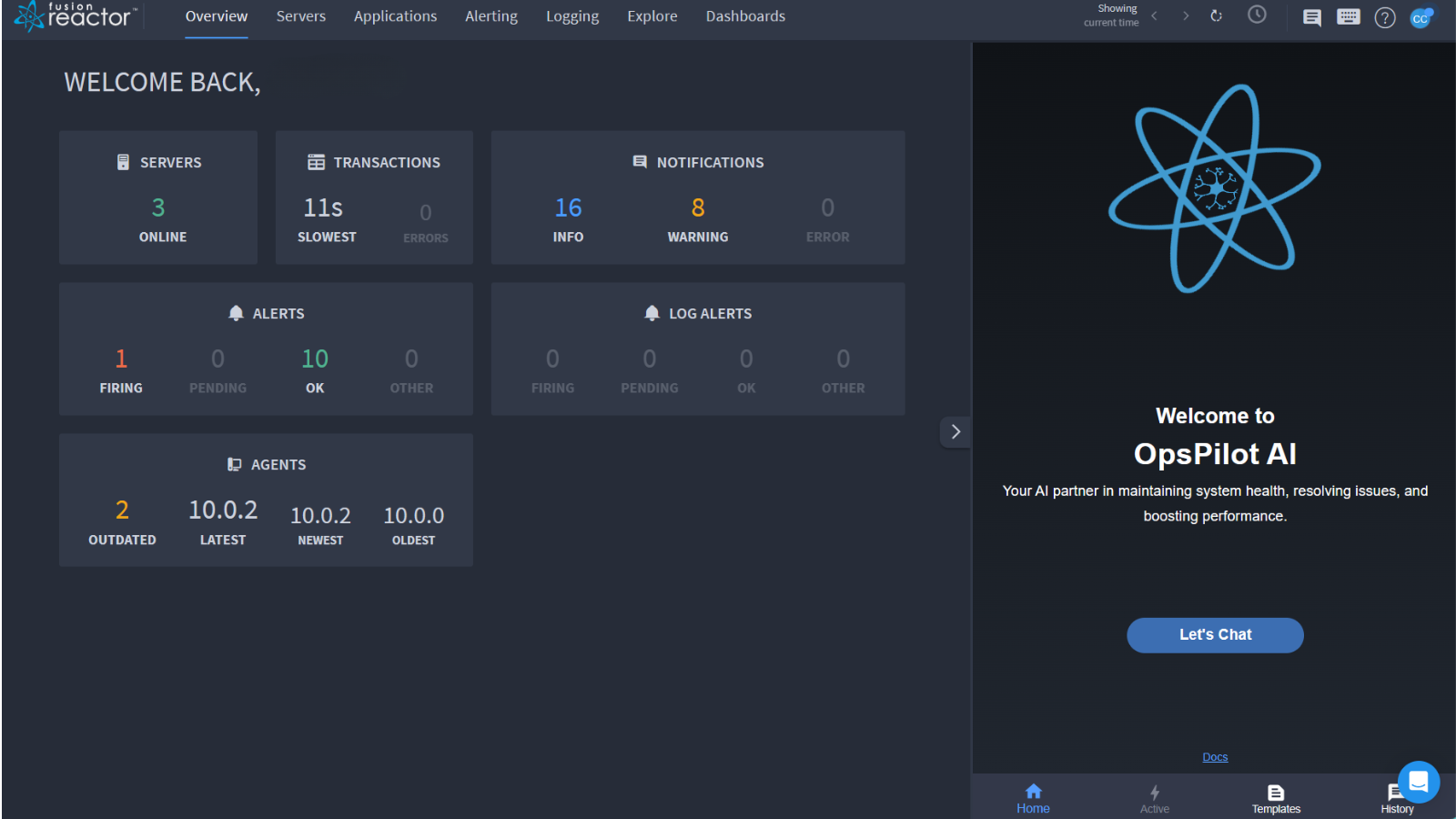Switch to the Alerting section
This screenshot has height=819, width=1456.
tap(491, 15)
